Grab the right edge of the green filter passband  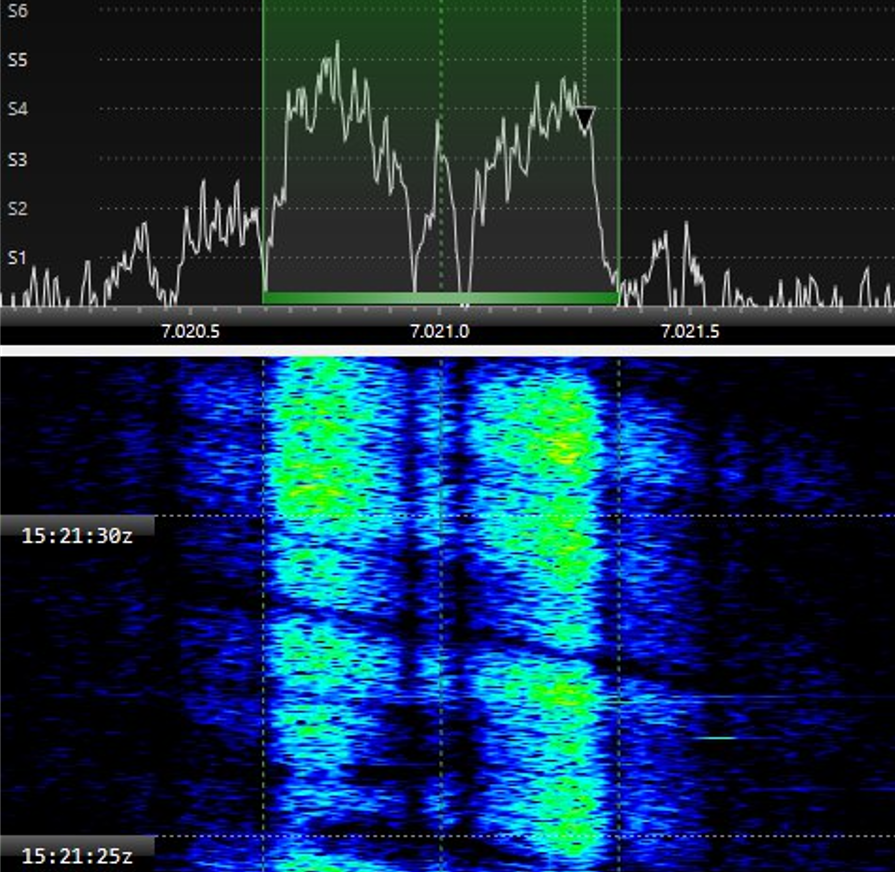(x=619, y=150)
